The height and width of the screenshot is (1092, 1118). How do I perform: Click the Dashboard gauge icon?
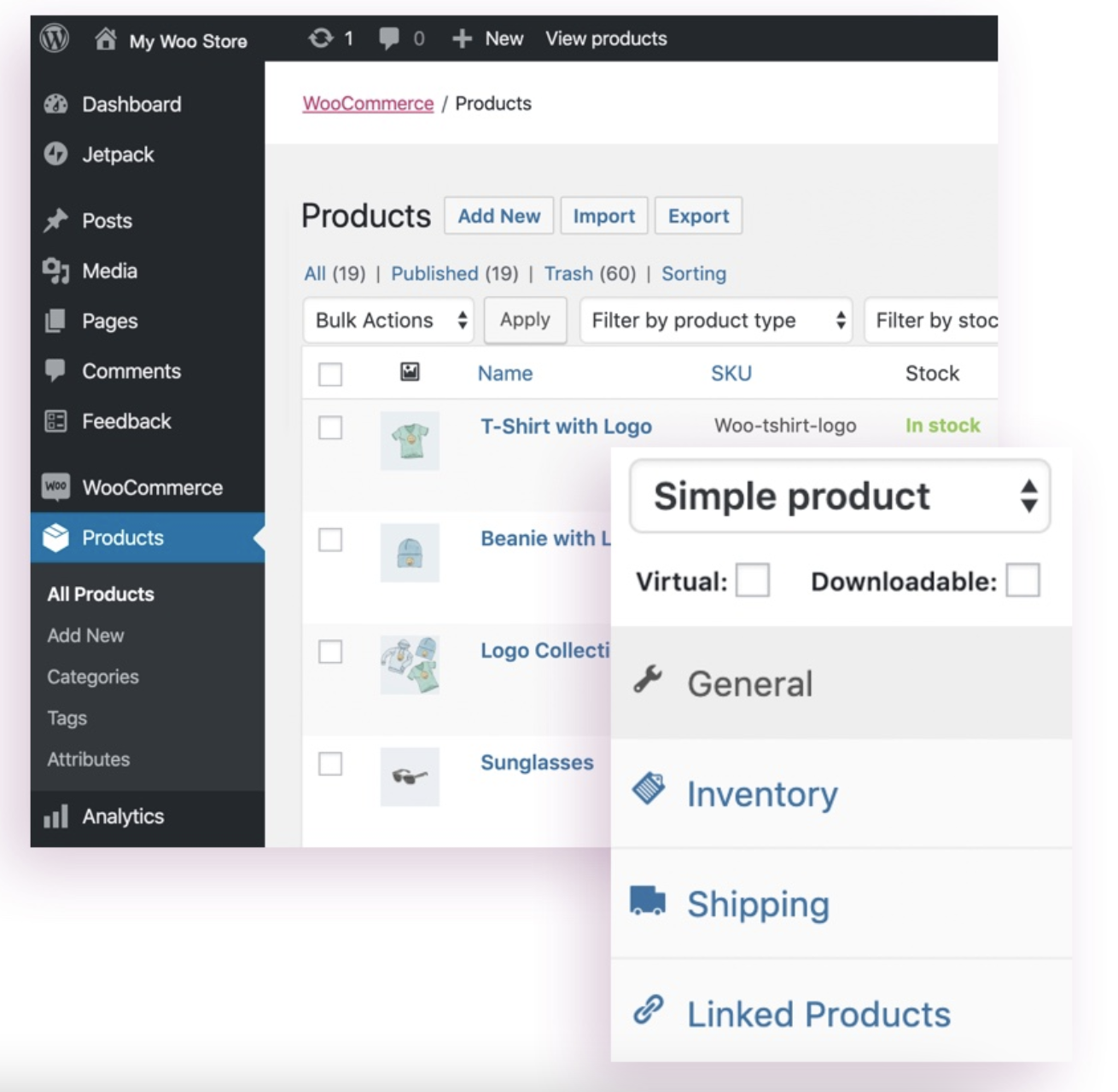coord(55,104)
